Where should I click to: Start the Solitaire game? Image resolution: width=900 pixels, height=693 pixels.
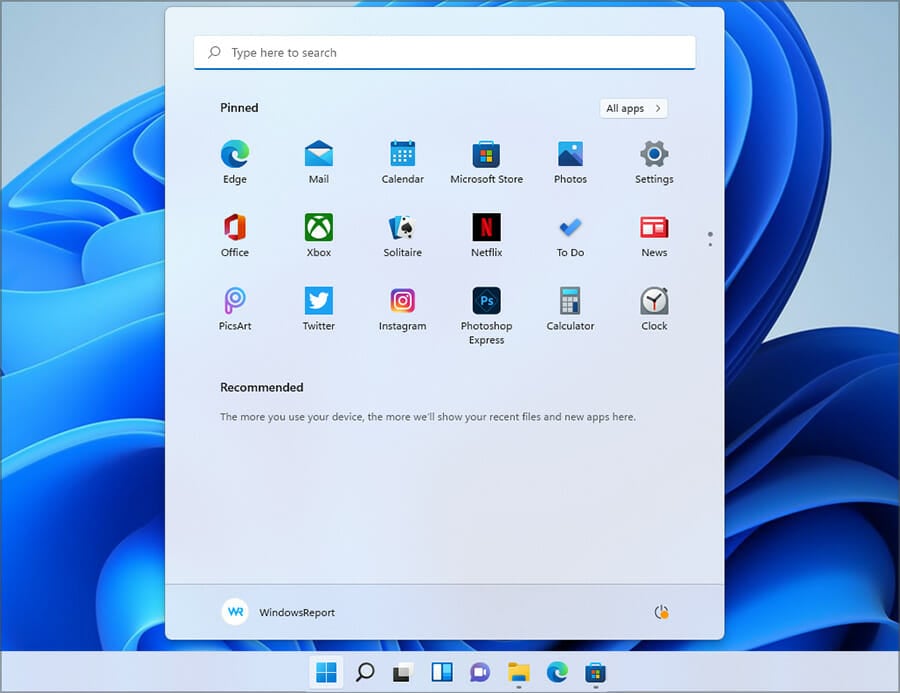[402, 235]
